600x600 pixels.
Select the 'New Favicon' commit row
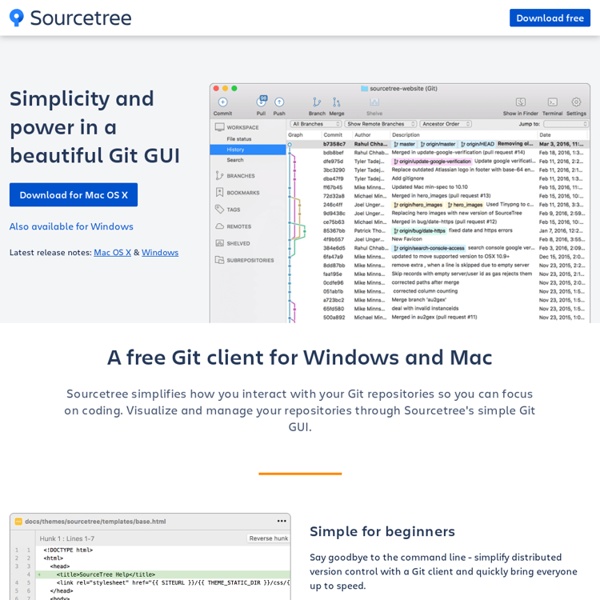(438, 239)
